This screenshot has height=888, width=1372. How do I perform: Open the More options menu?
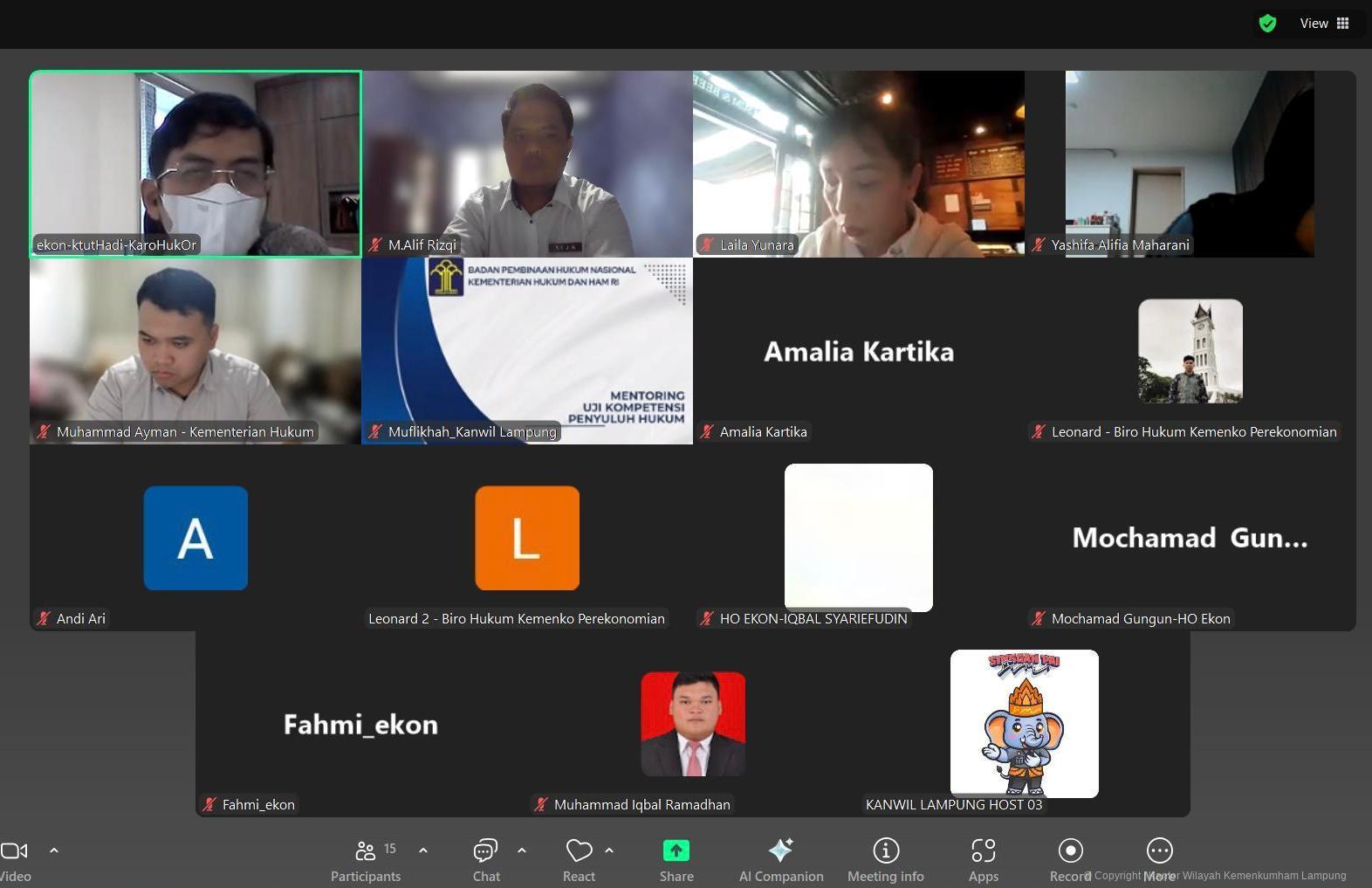1159,850
